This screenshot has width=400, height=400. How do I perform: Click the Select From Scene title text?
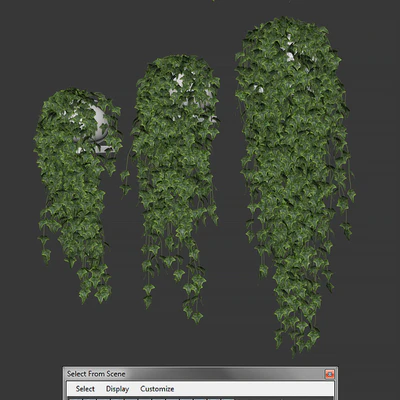[96, 374]
